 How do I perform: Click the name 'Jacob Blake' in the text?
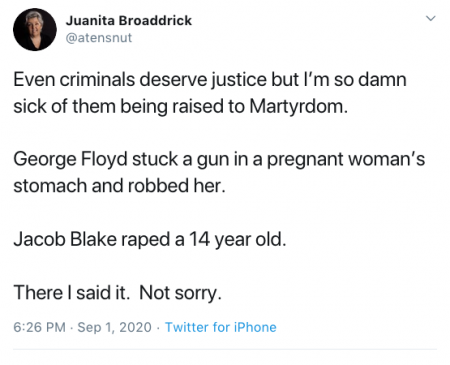click(x=65, y=239)
